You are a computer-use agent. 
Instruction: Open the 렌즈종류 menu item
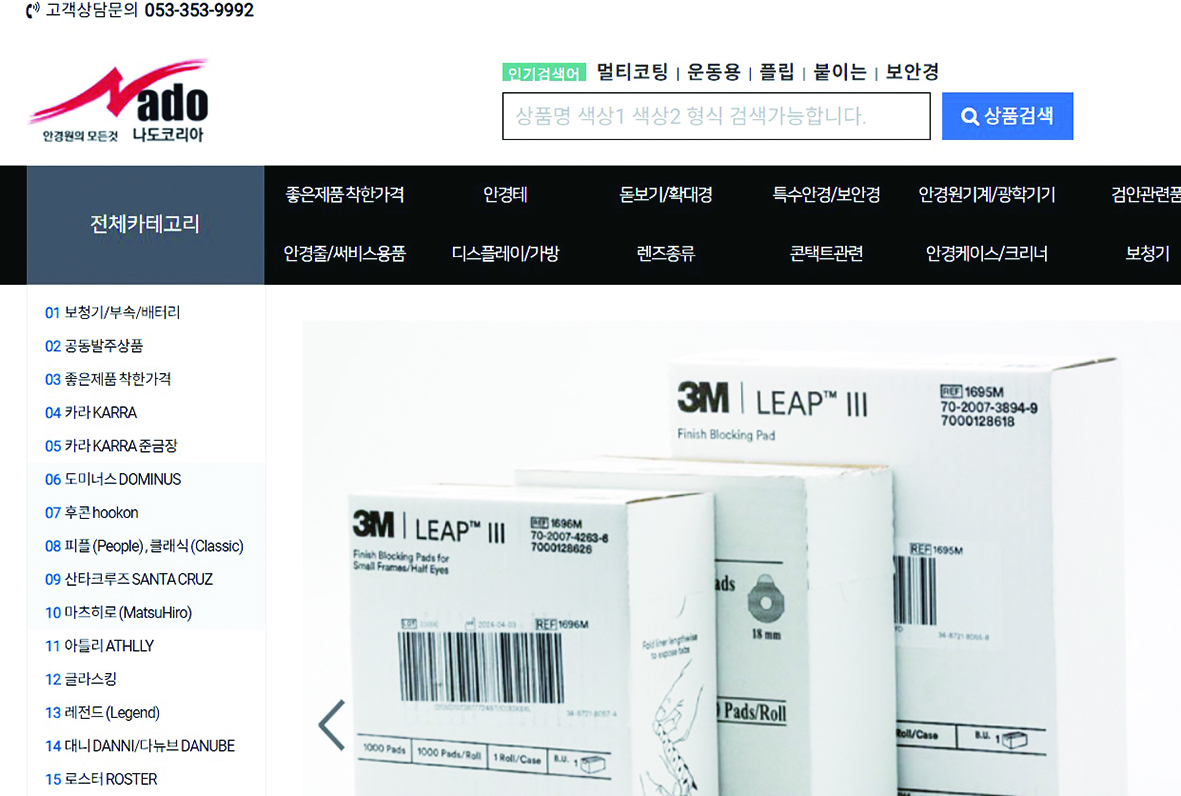click(666, 254)
